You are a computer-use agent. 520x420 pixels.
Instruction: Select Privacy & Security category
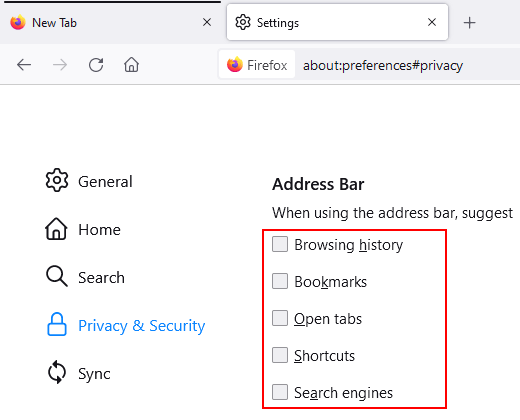[126, 325]
